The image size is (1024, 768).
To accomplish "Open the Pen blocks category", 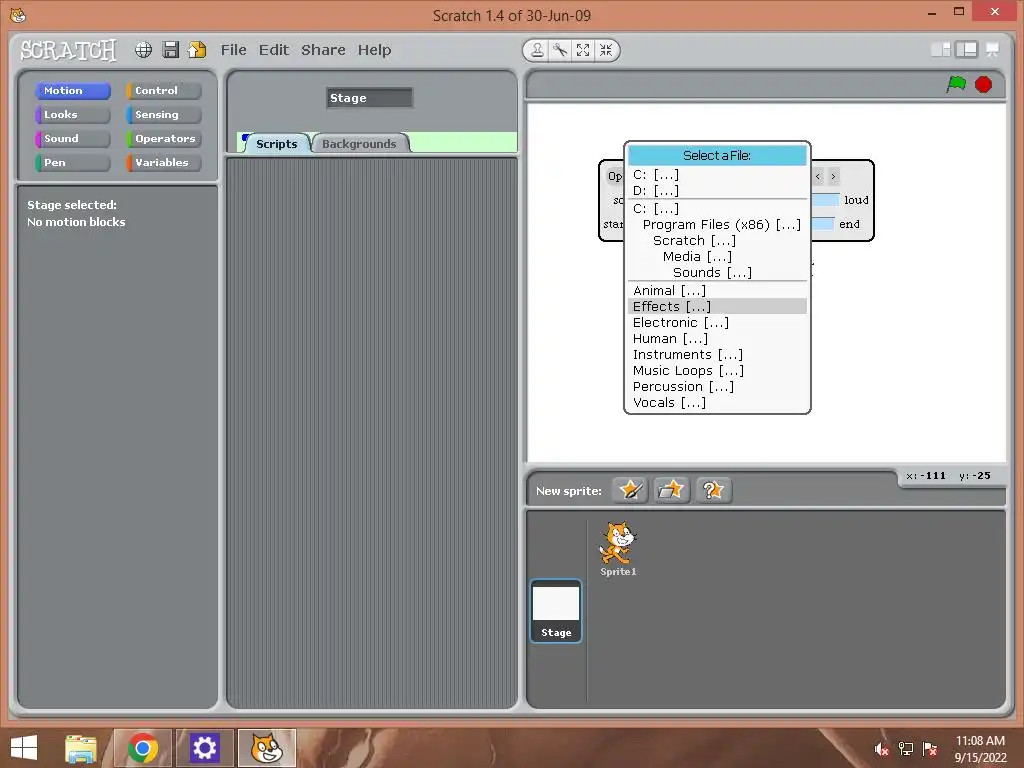I will pyautogui.click(x=72, y=163).
